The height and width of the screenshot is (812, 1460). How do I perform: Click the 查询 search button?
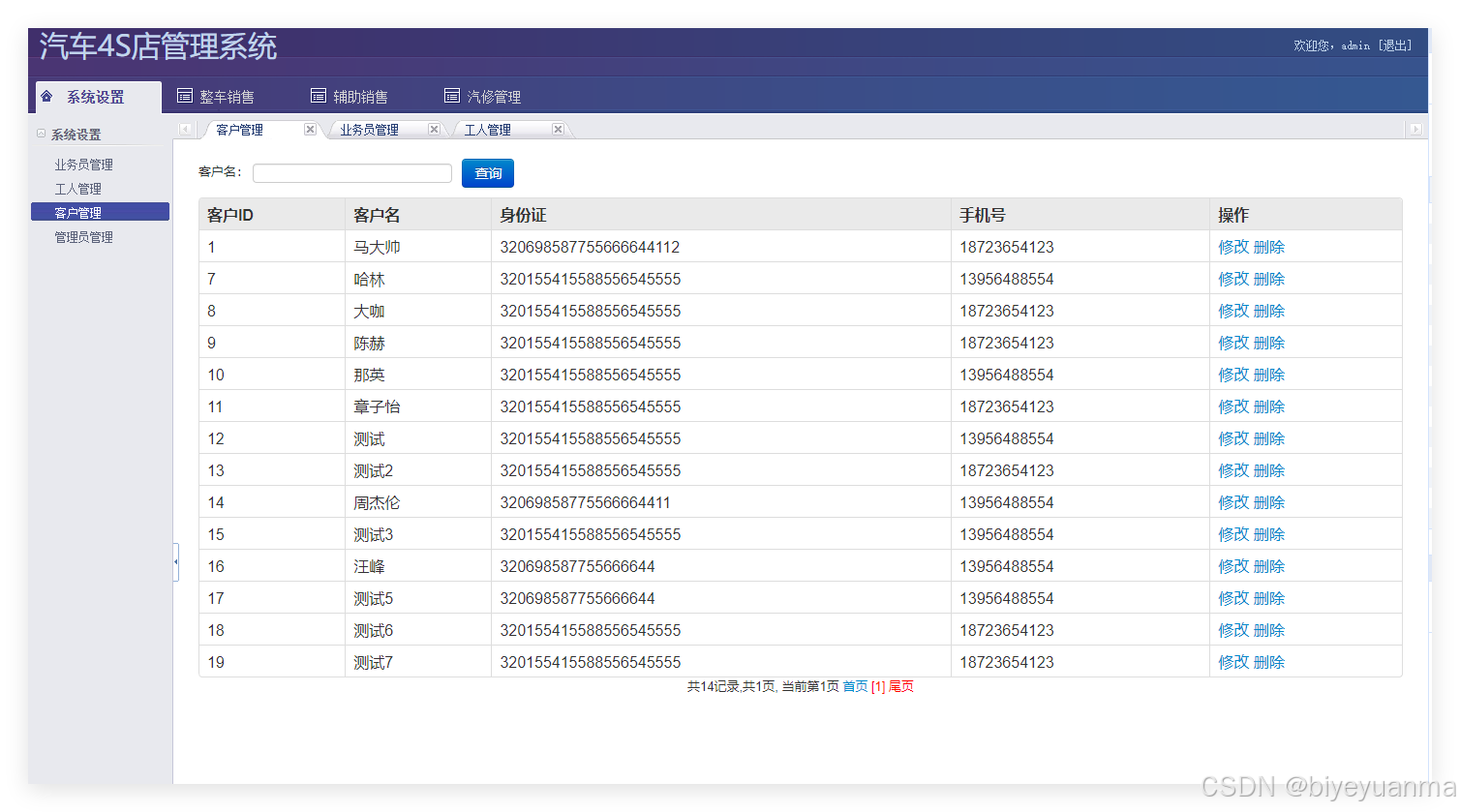pyautogui.click(x=487, y=172)
